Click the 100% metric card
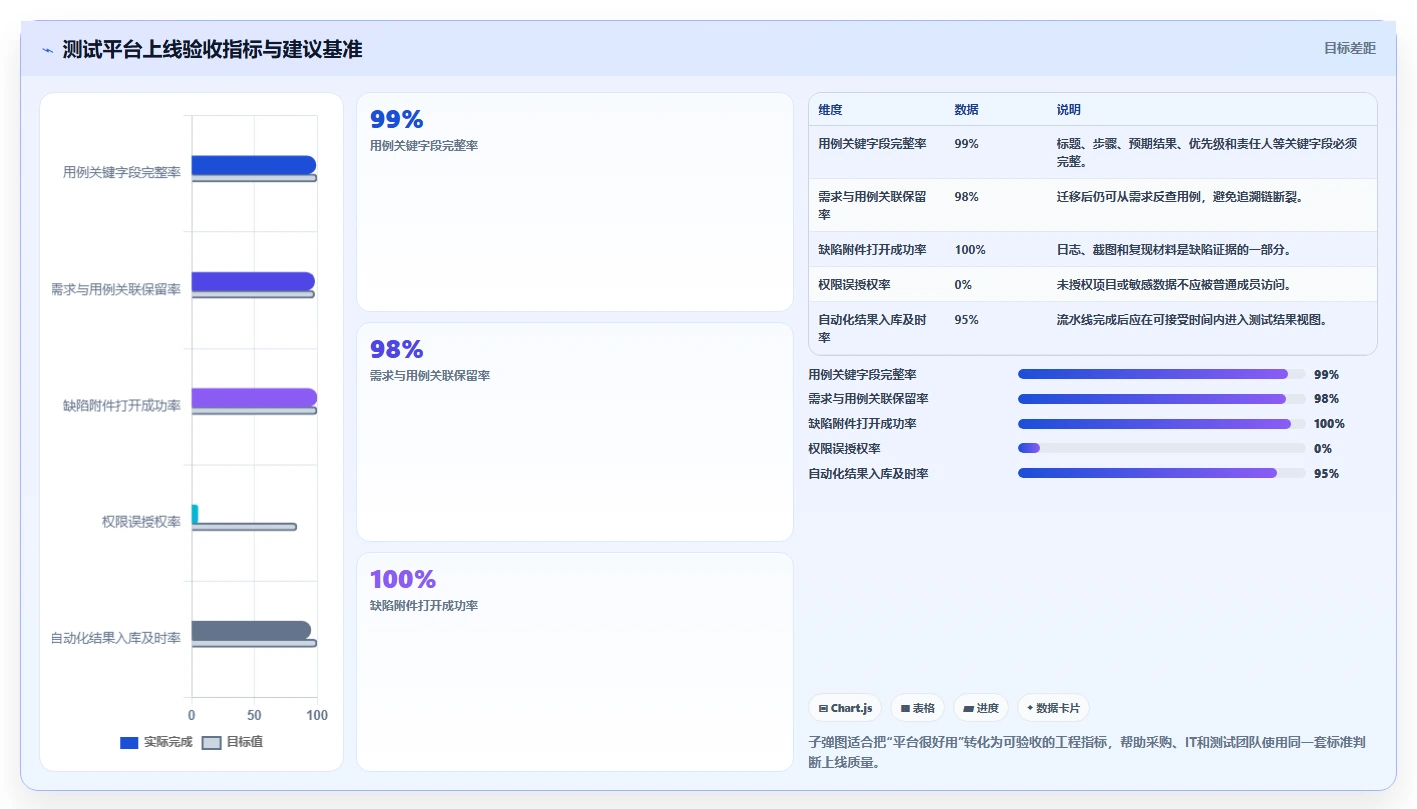Viewport: 1417px width, 809px height. 575,662
